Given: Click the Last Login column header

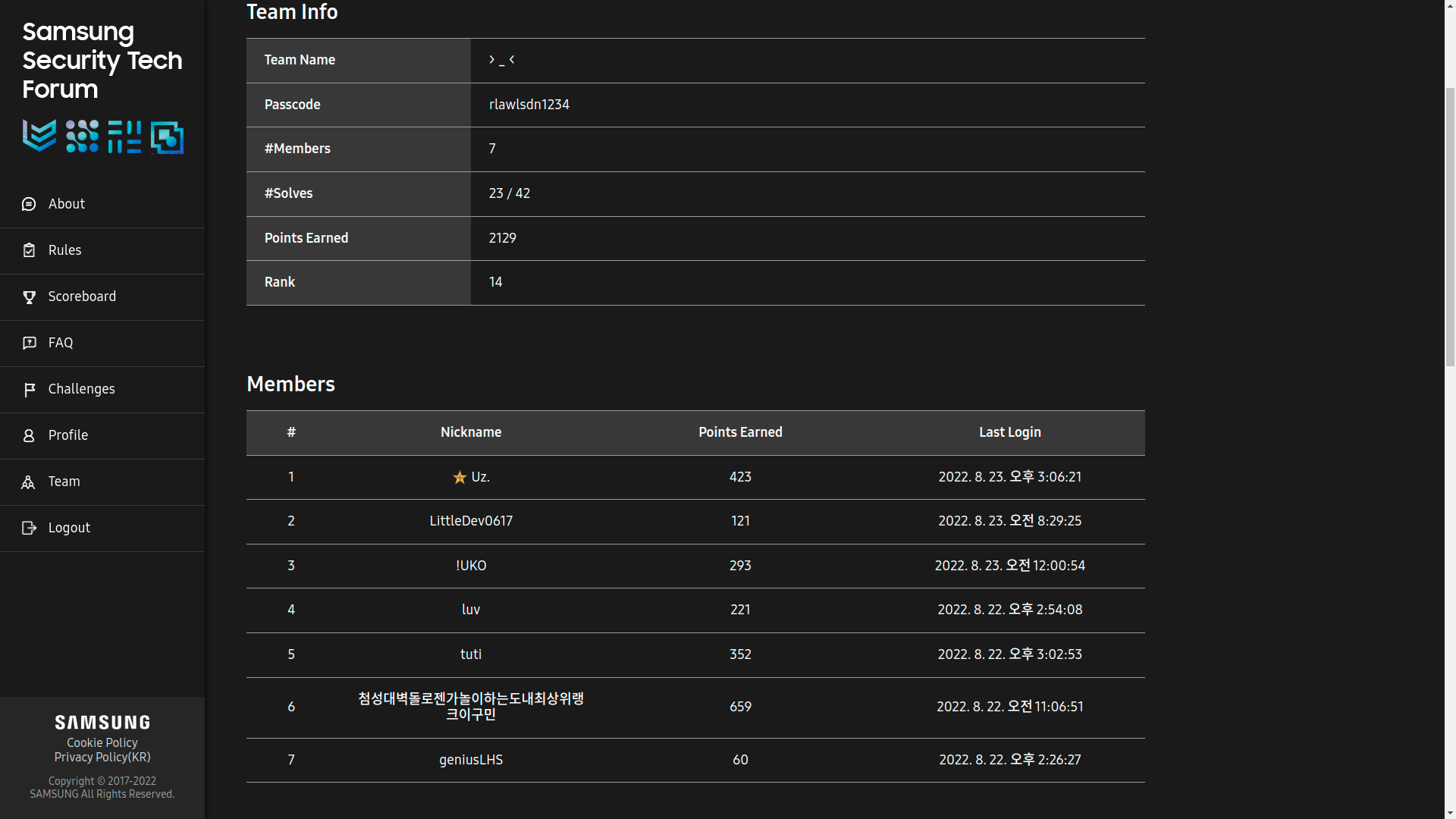Looking at the screenshot, I should (x=1009, y=432).
